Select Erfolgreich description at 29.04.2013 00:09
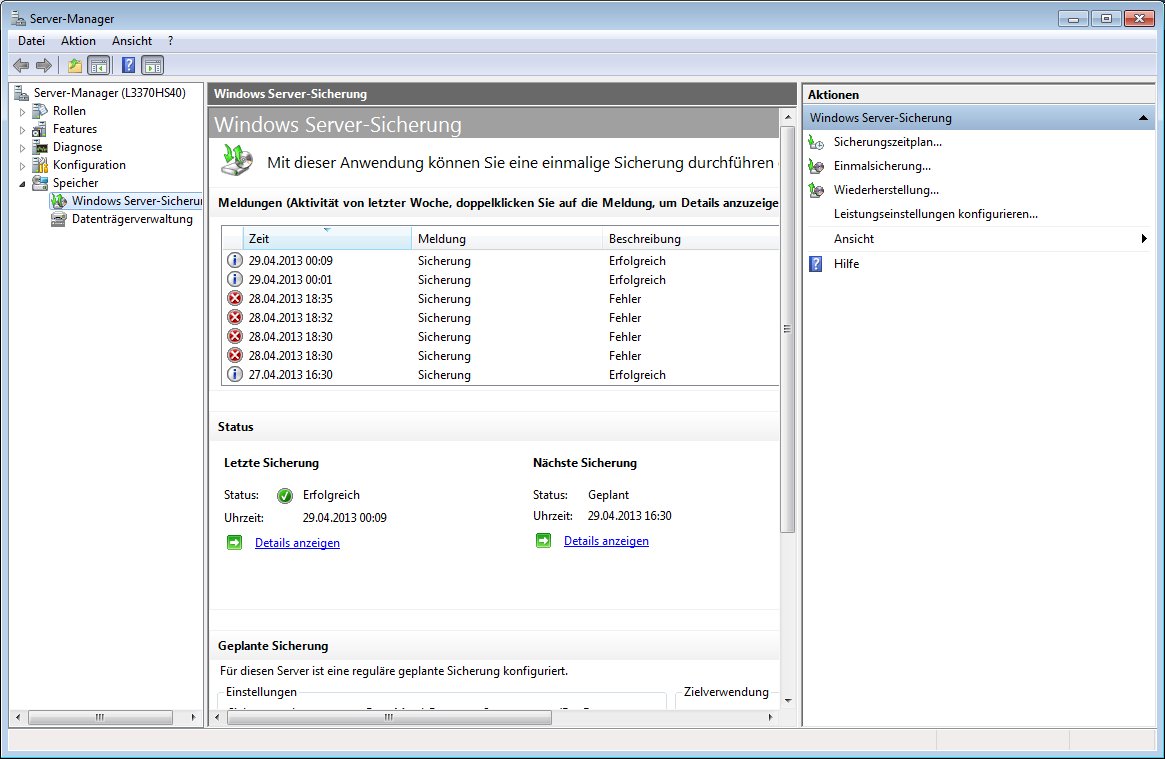 (x=637, y=261)
